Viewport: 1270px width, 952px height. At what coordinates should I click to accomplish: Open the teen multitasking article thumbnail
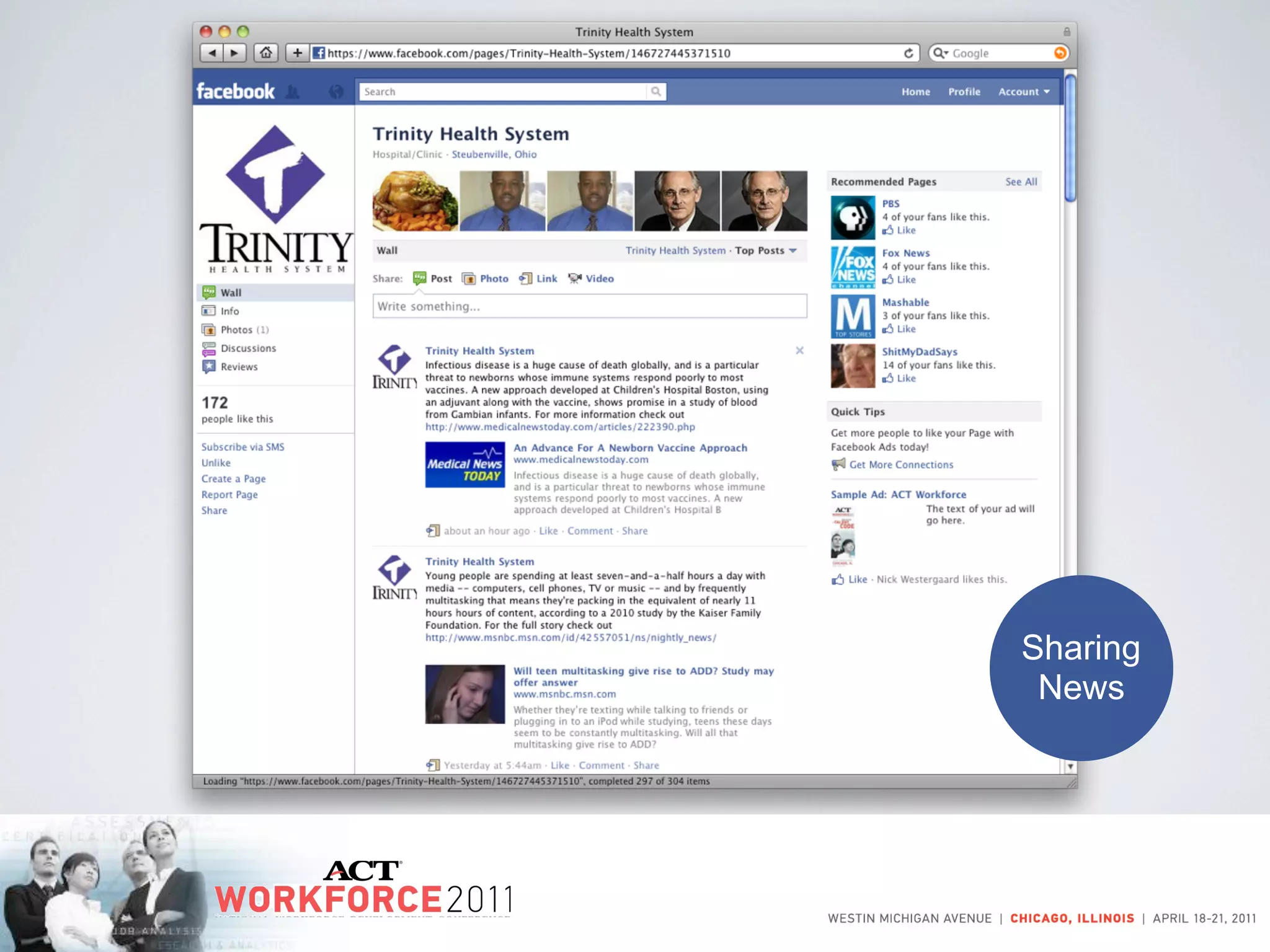pos(465,694)
